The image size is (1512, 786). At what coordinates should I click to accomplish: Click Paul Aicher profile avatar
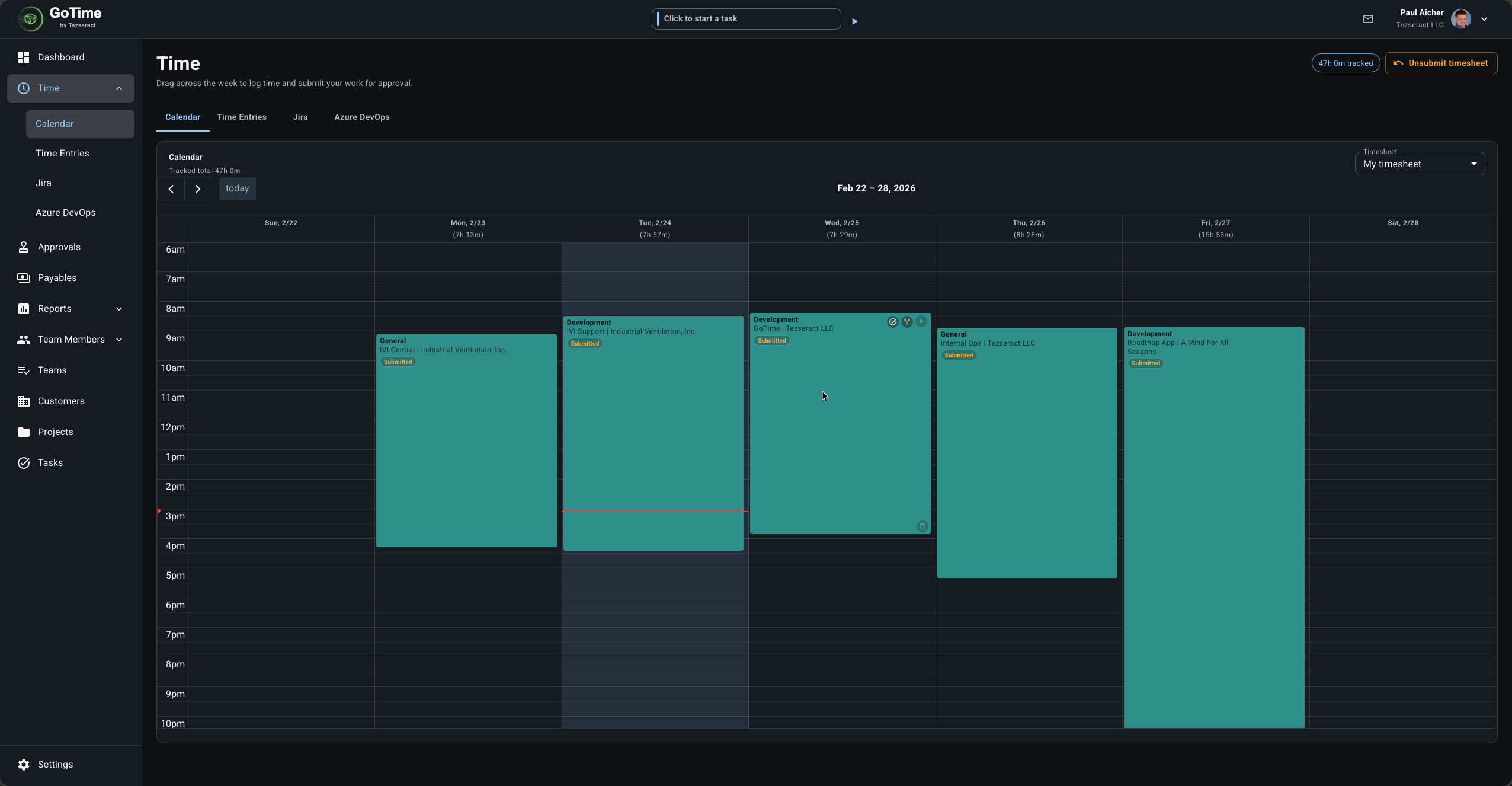tap(1460, 19)
